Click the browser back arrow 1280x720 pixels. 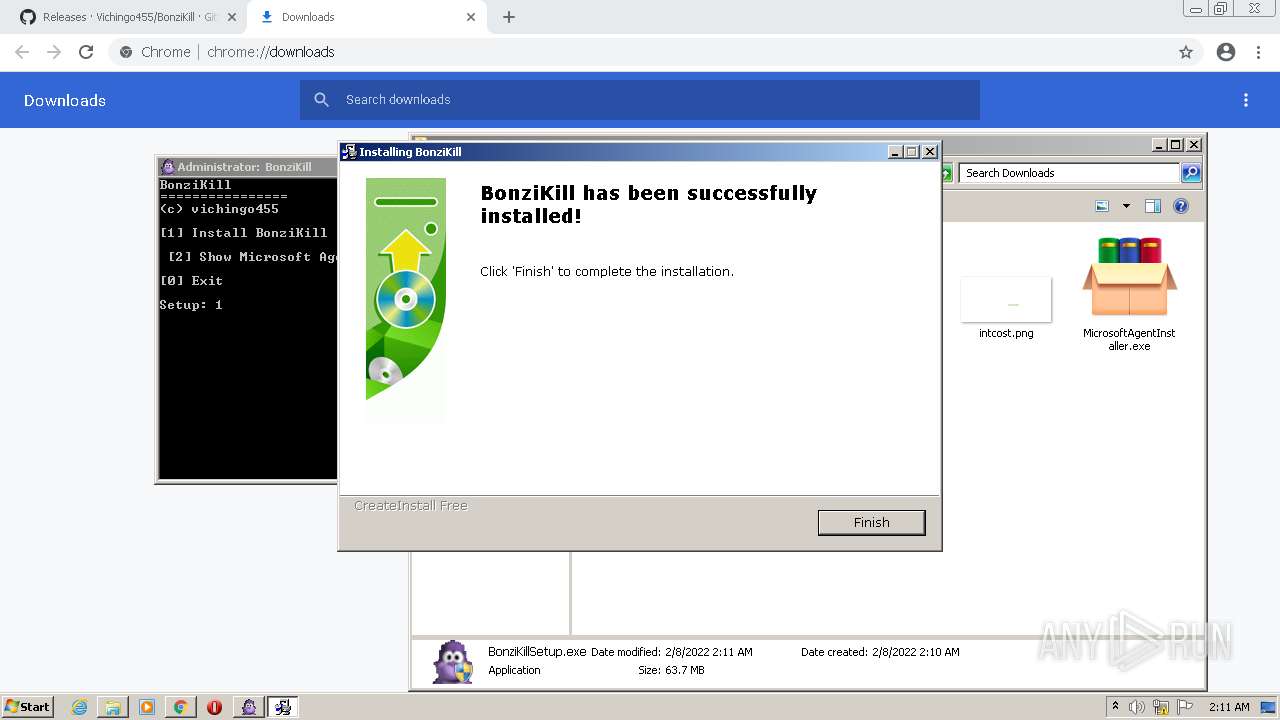[22, 52]
